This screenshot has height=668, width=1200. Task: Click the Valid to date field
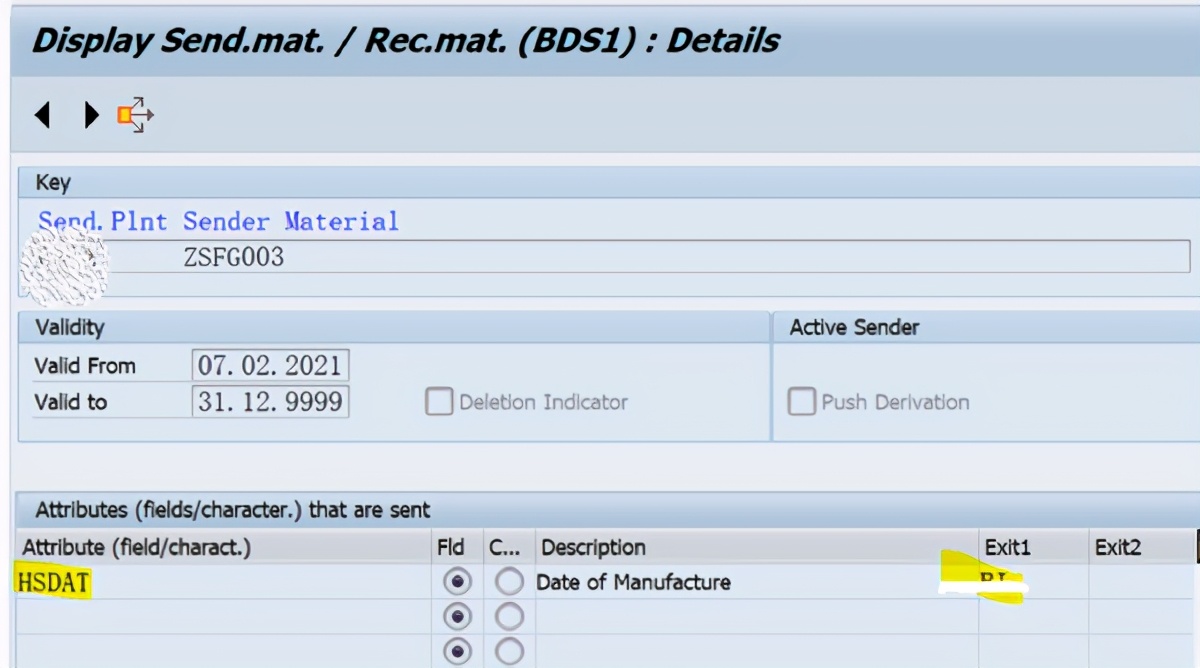click(x=272, y=401)
